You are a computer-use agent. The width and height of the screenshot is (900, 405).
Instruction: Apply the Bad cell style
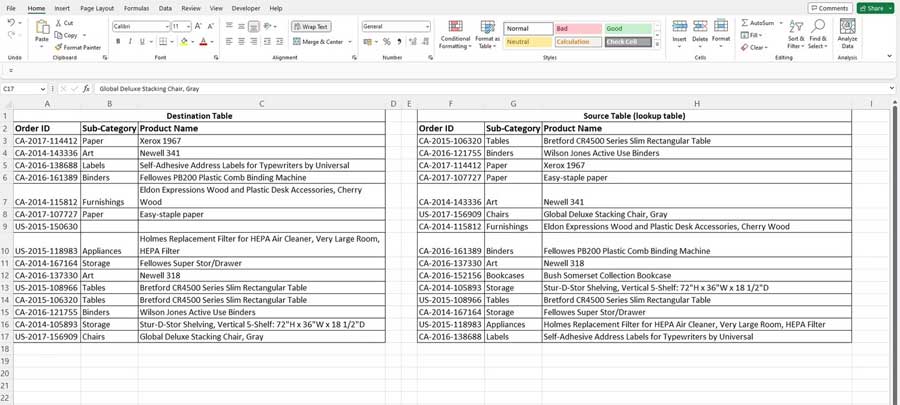(578, 29)
